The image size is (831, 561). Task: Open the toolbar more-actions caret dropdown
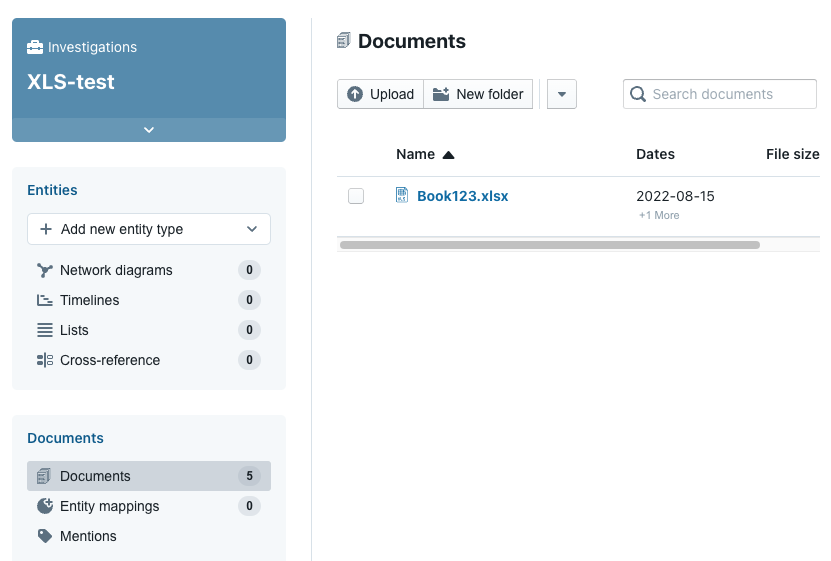562,94
